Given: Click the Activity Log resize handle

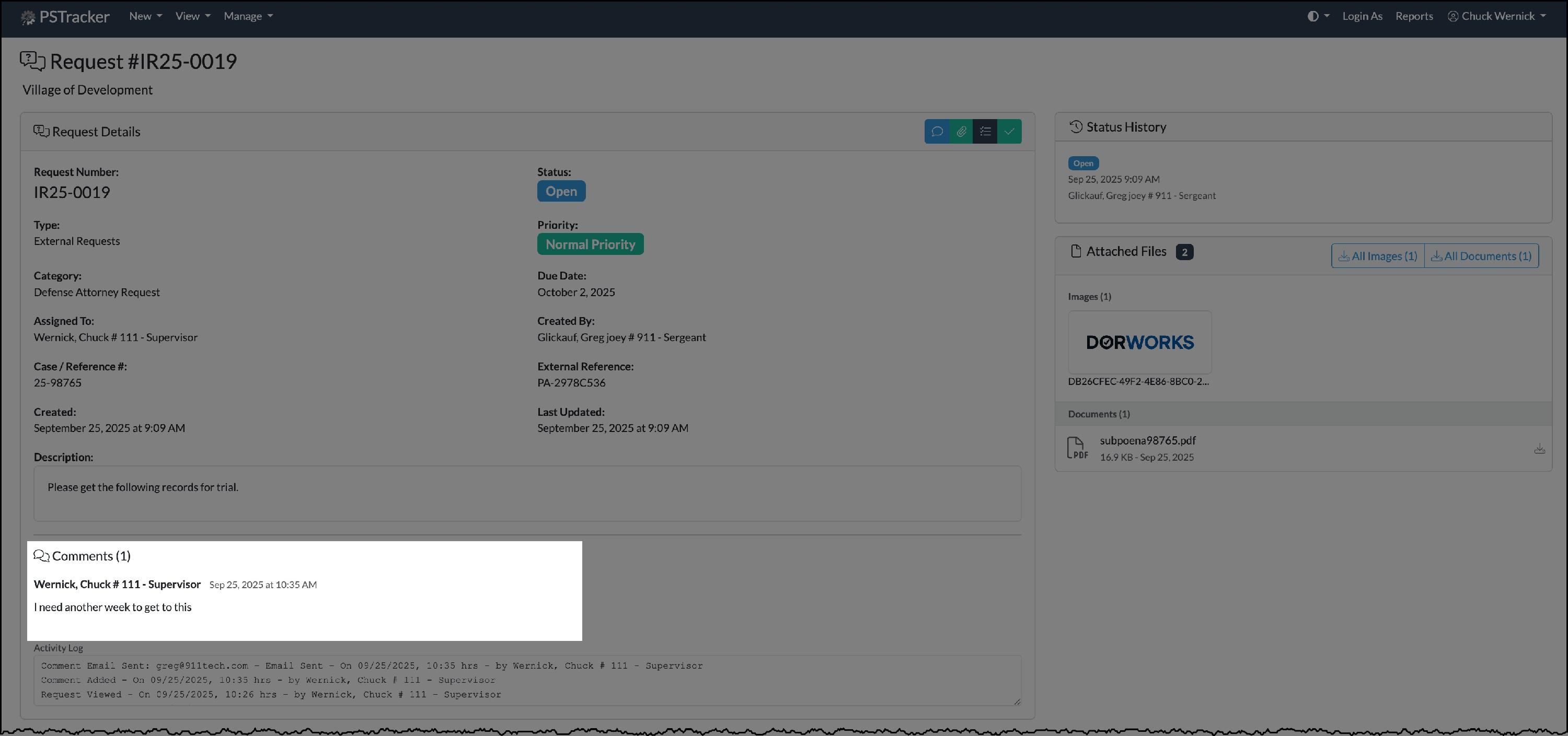Looking at the screenshot, I should point(1017,702).
